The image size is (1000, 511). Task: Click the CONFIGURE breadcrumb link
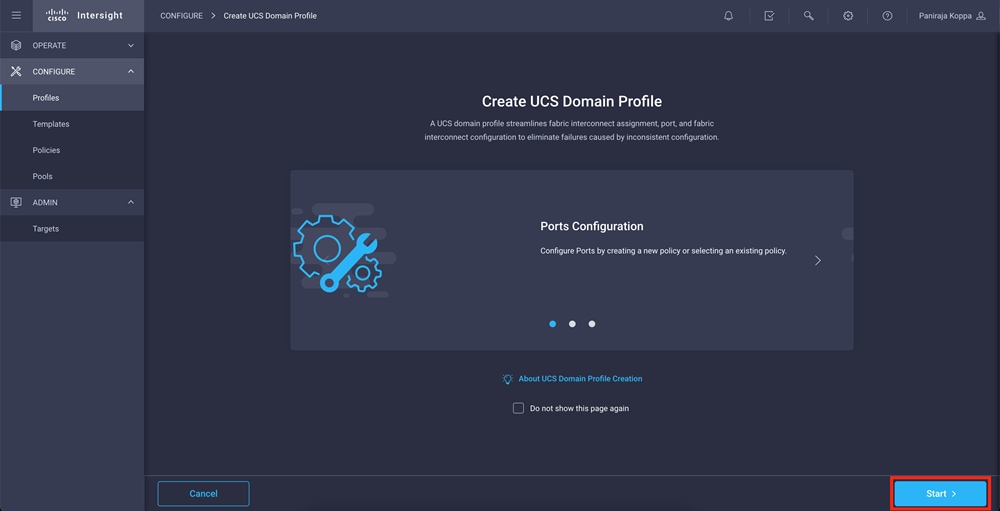[x=181, y=16]
